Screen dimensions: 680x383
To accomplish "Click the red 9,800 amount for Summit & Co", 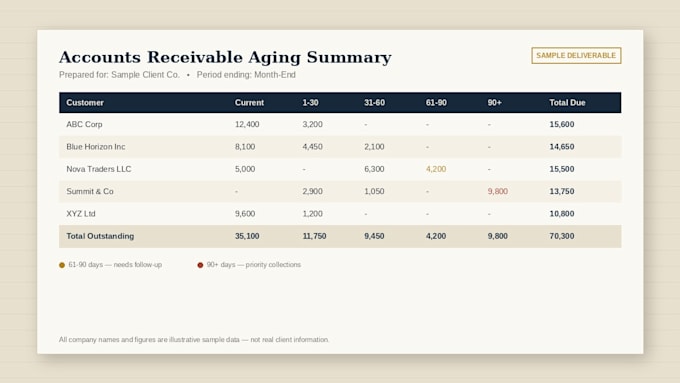I will coord(497,191).
